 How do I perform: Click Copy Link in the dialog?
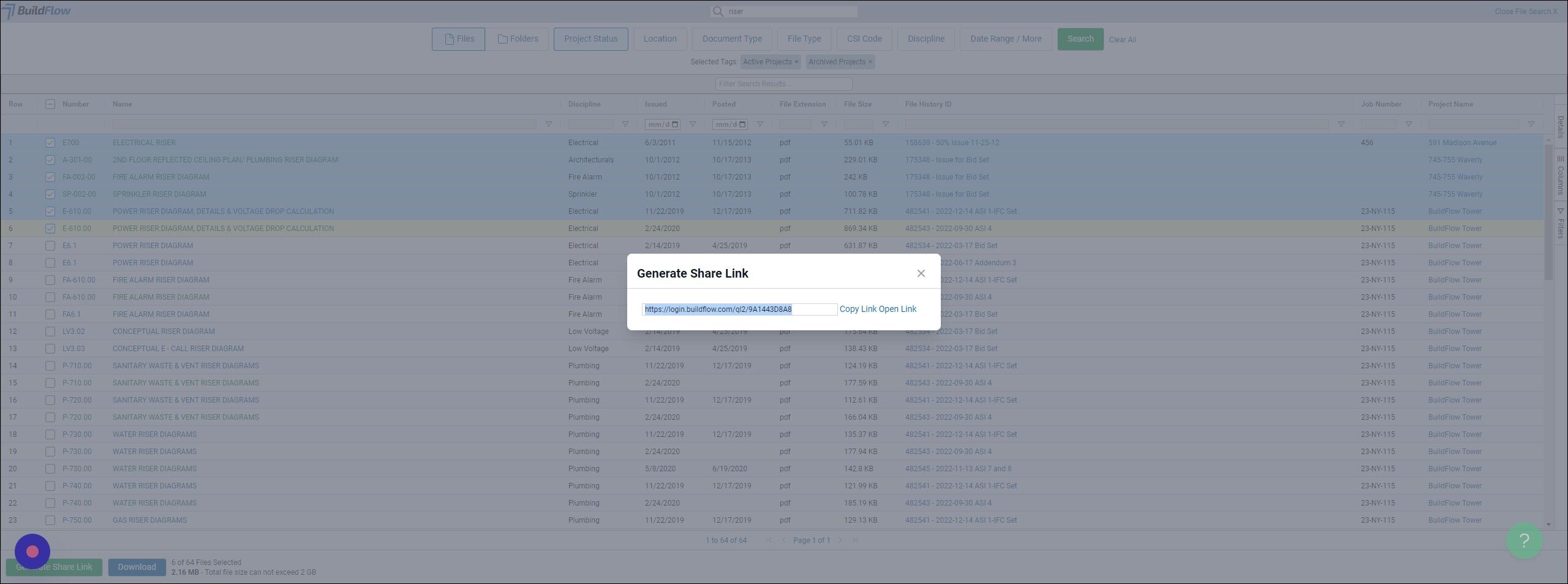858,309
